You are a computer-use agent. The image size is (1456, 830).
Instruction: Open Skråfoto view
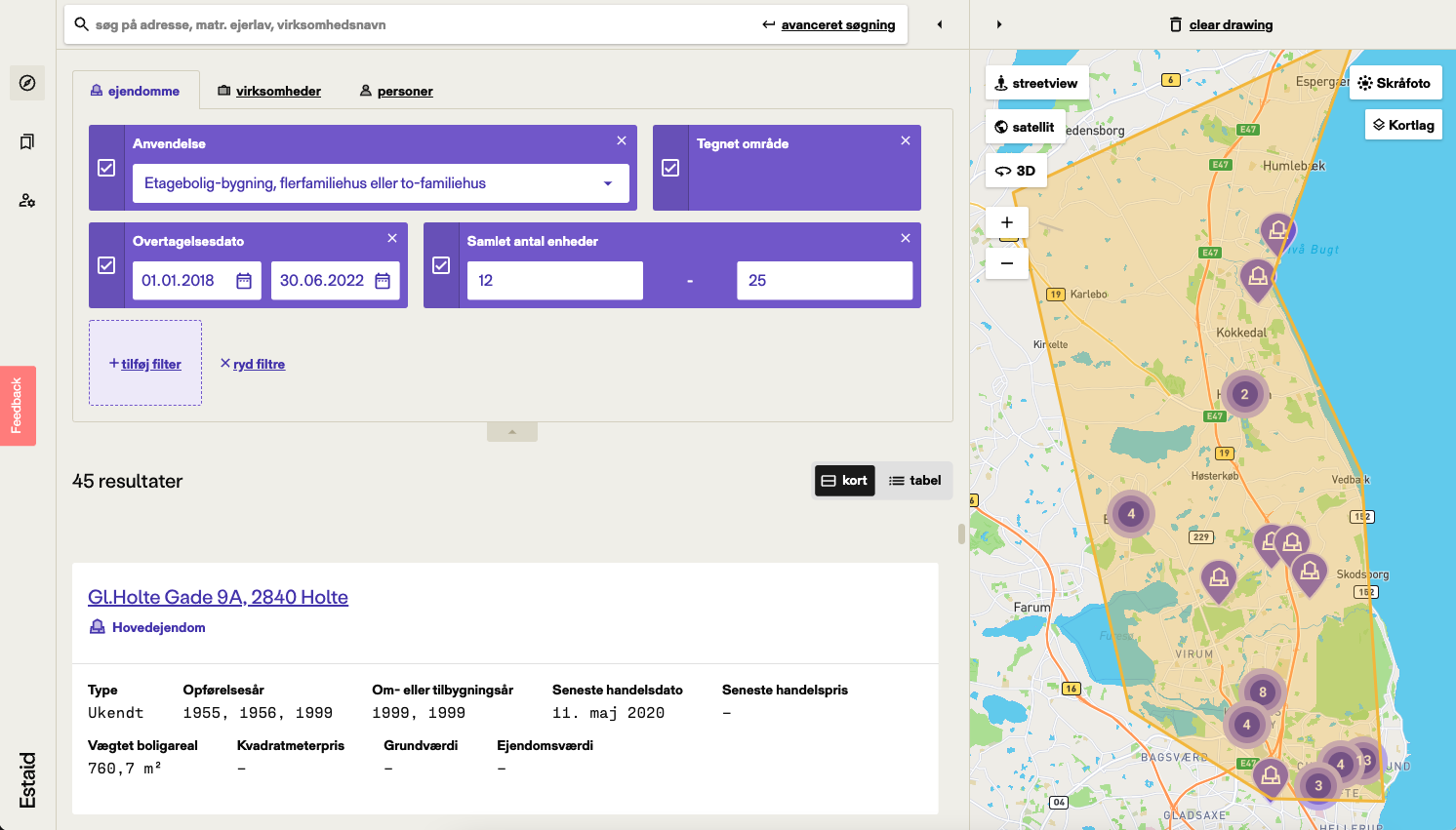click(1395, 83)
